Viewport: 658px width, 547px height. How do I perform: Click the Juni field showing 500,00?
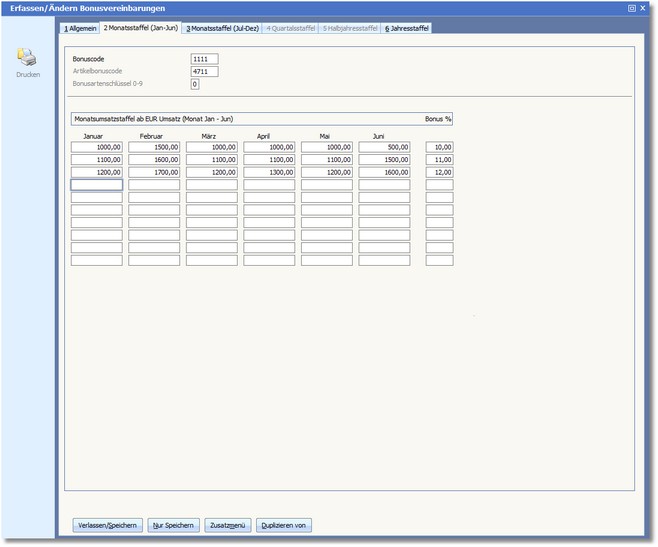(385, 147)
